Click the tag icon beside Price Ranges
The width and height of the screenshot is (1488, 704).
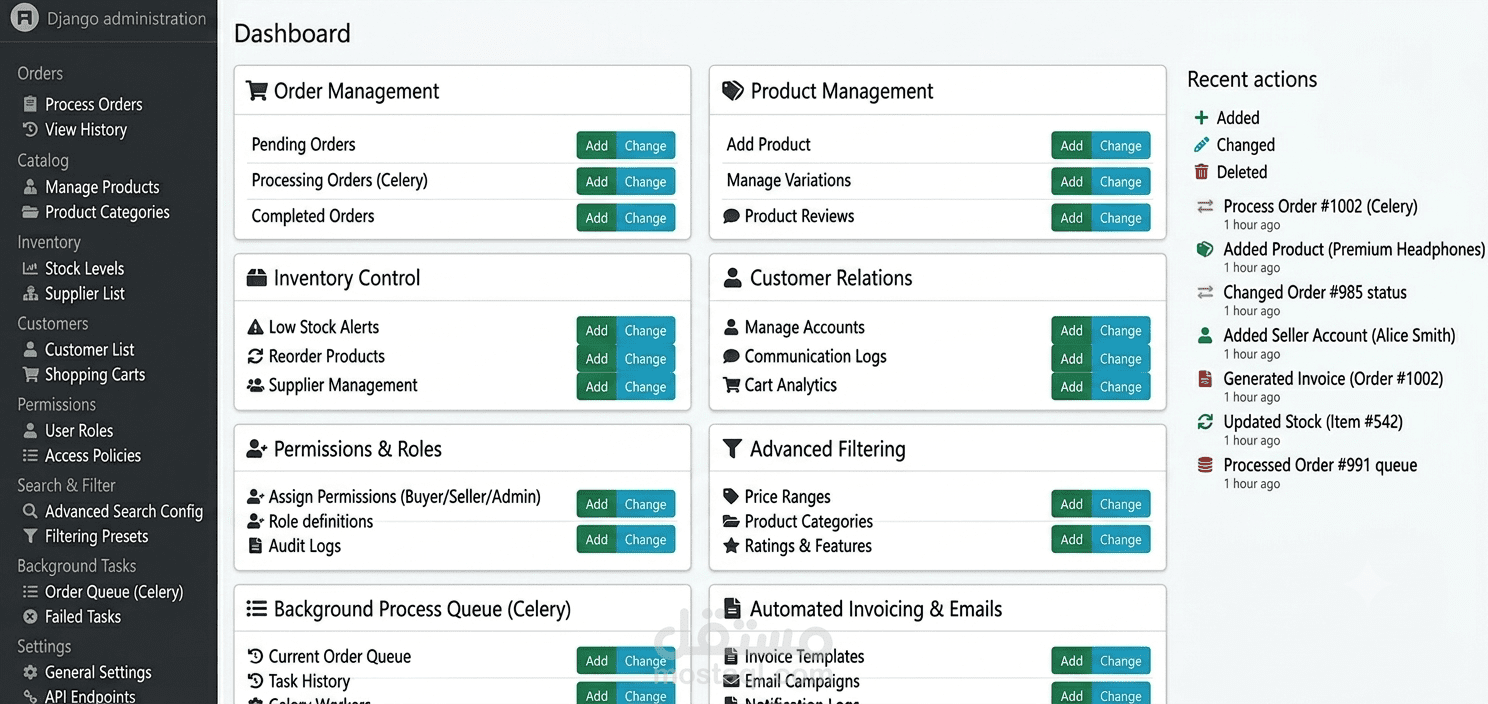[x=731, y=496]
